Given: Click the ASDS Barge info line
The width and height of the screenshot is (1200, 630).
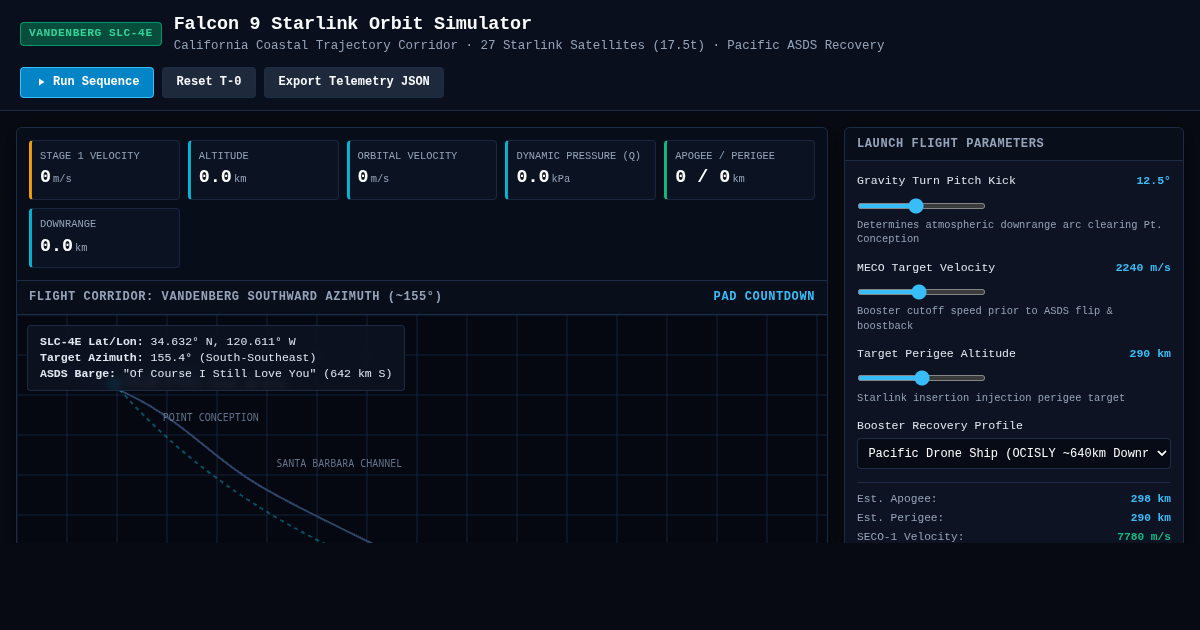Looking at the screenshot, I should [216, 374].
